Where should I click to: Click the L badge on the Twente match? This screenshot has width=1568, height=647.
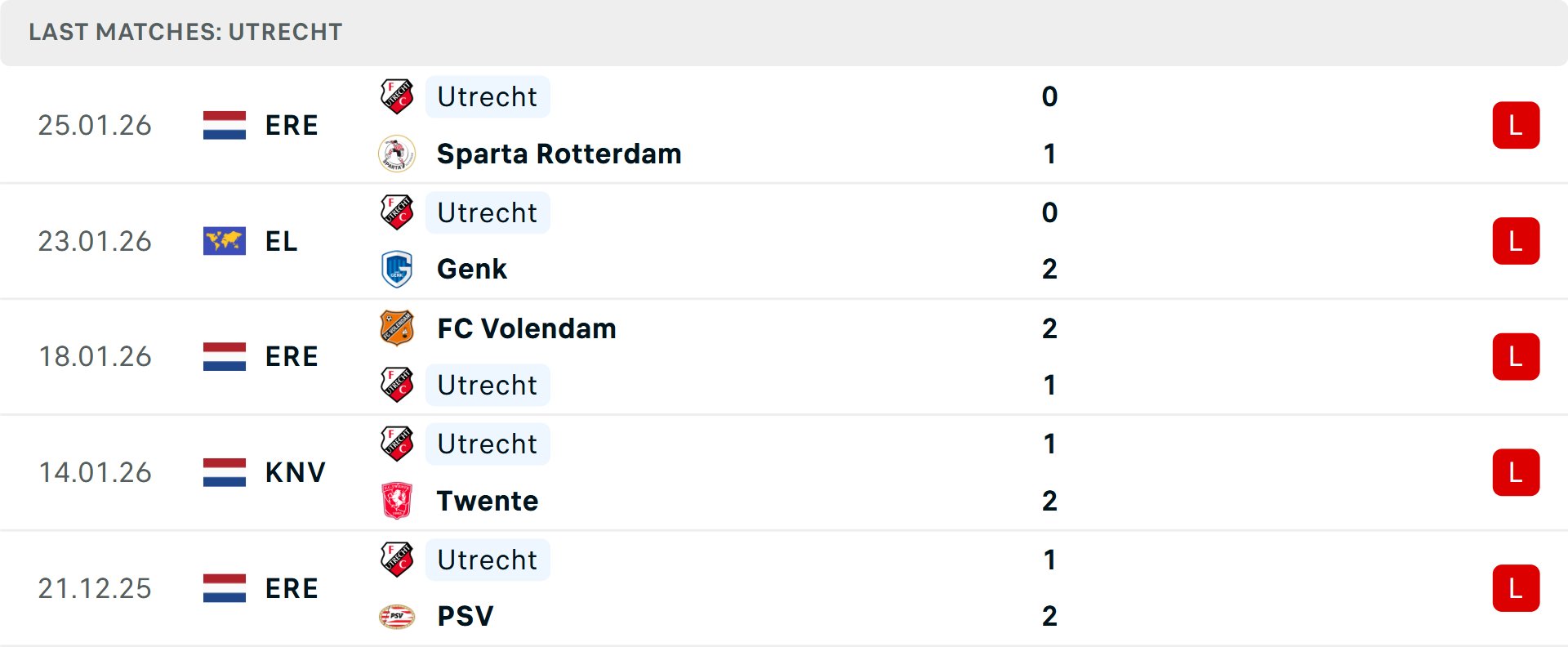point(1516,472)
